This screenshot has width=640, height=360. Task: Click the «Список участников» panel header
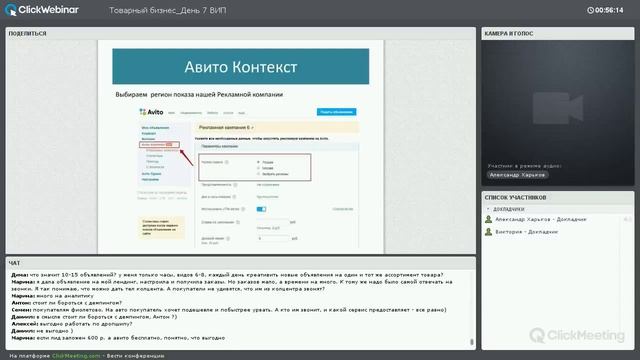(558, 197)
